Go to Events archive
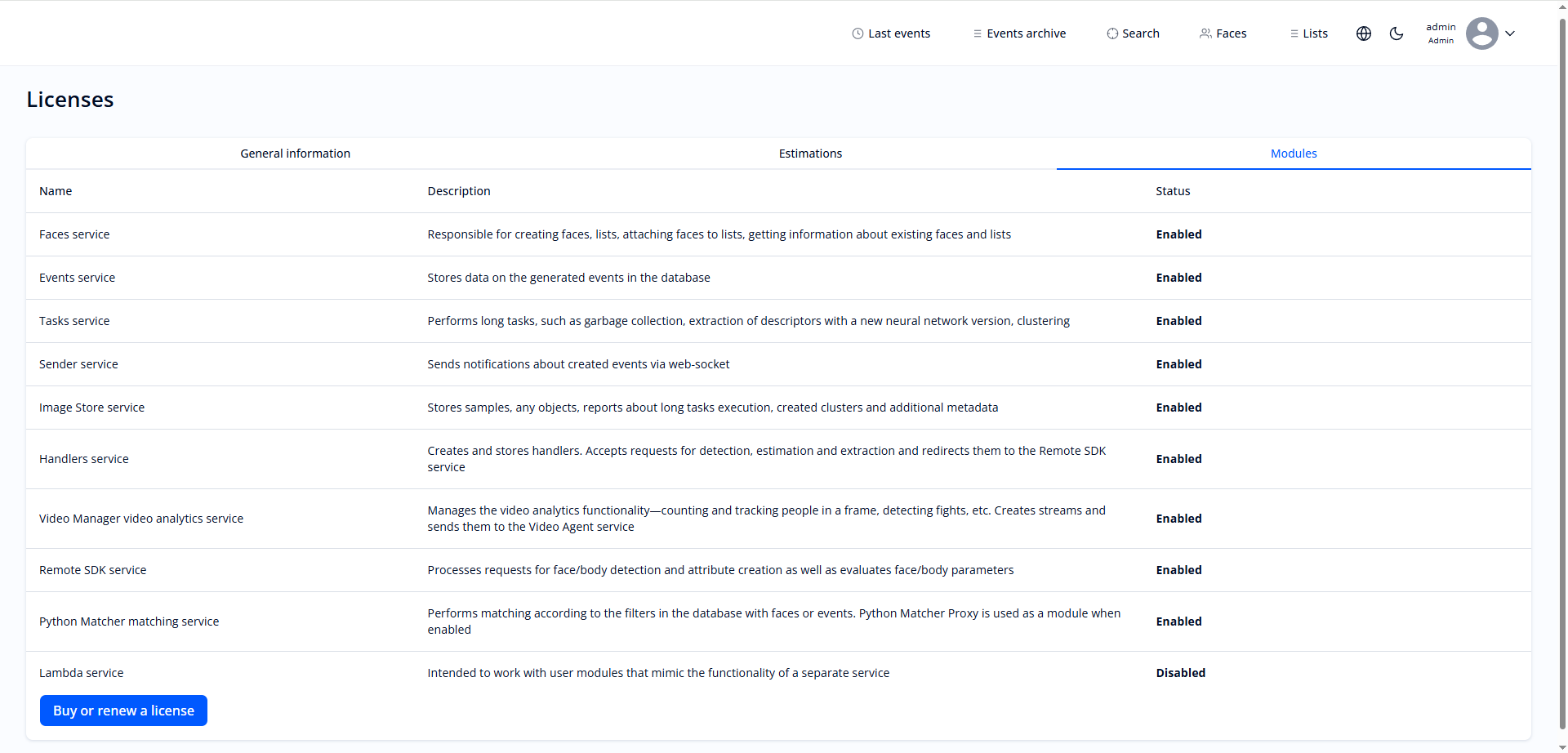The height and width of the screenshot is (753, 1568). pos(1026,33)
